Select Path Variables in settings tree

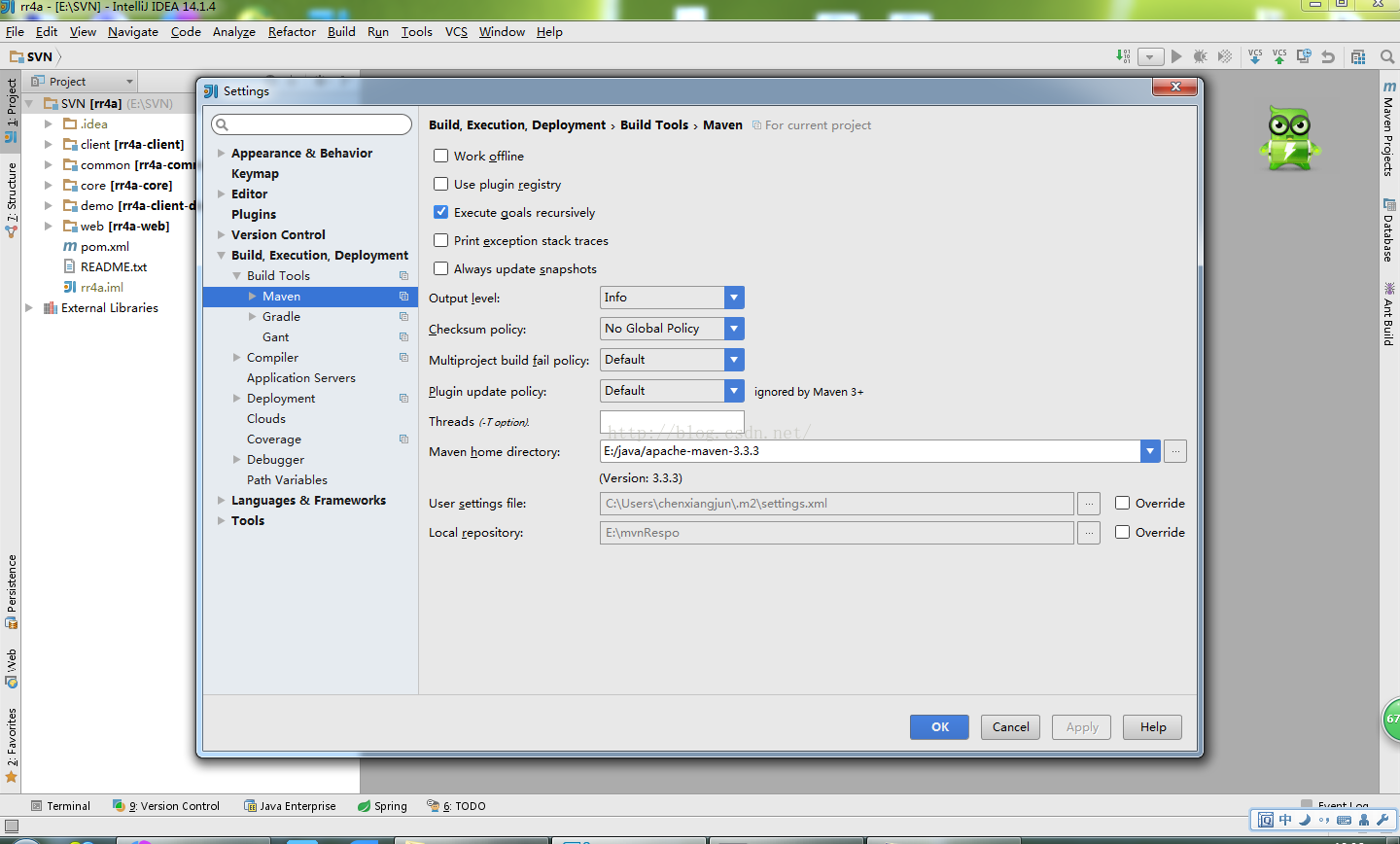click(287, 480)
